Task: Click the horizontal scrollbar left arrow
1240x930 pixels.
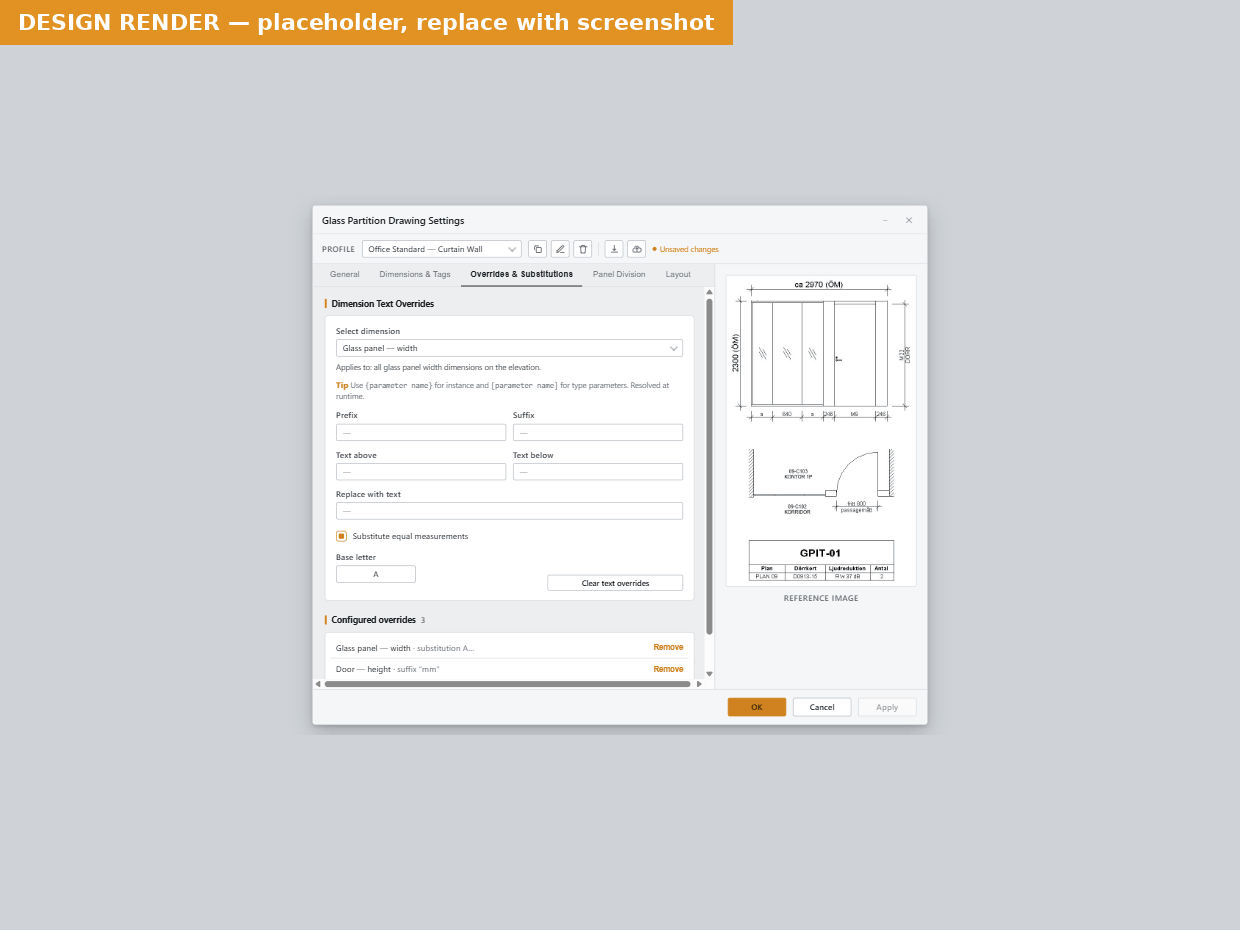Action: coord(318,684)
